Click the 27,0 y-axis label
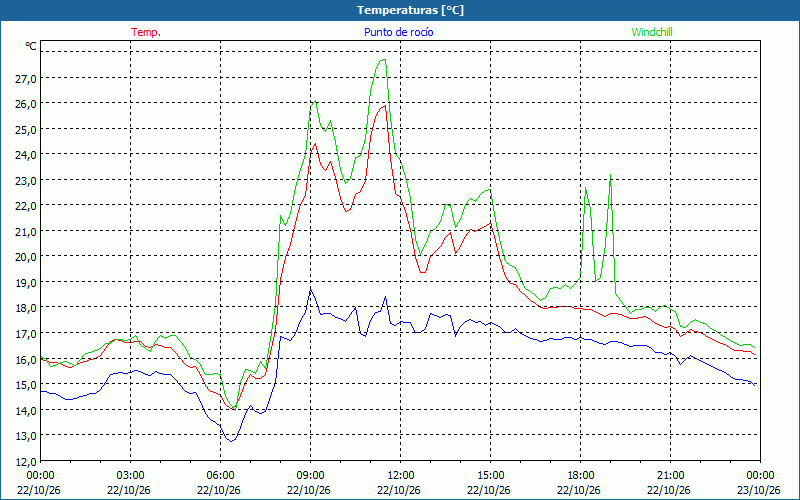This screenshot has width=800, height=500. pos(25,79)
